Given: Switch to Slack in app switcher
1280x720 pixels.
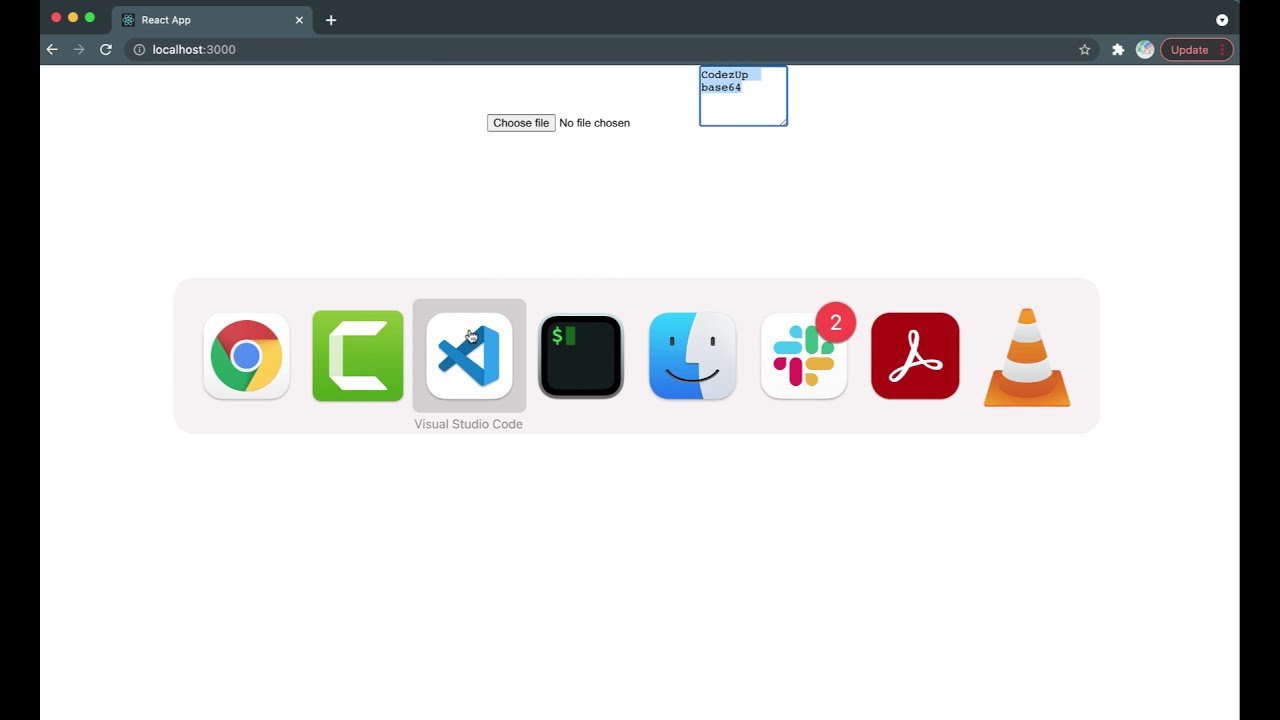Looking at the screenshot, I should click(804, 356).
